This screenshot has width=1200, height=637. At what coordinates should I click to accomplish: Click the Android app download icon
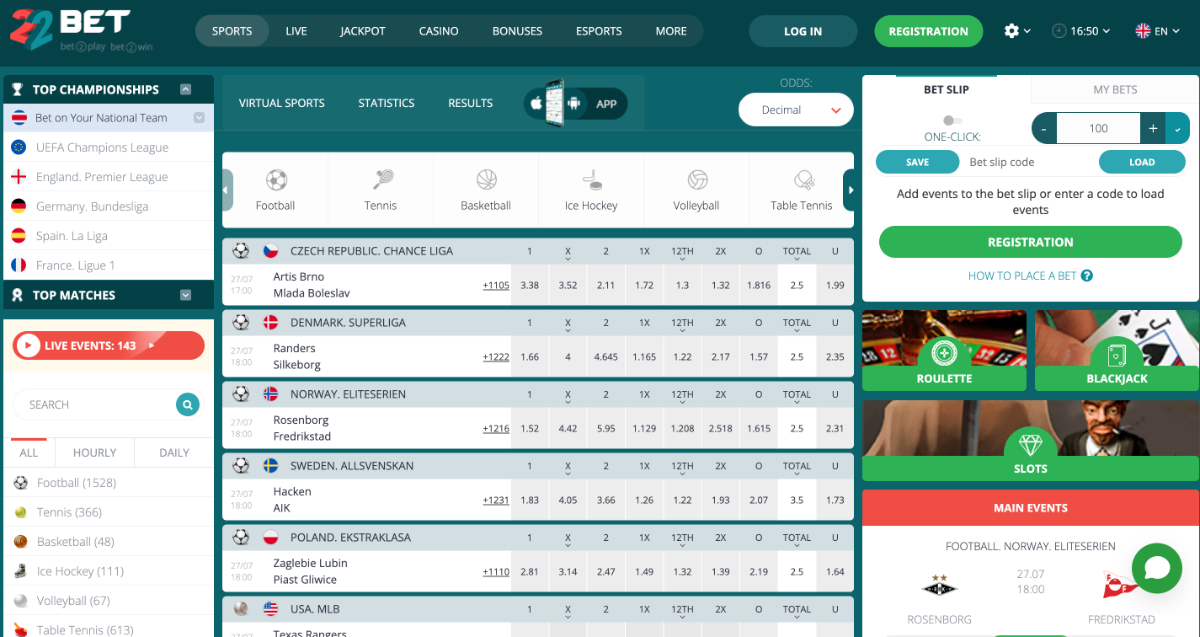tap(573, 103)
